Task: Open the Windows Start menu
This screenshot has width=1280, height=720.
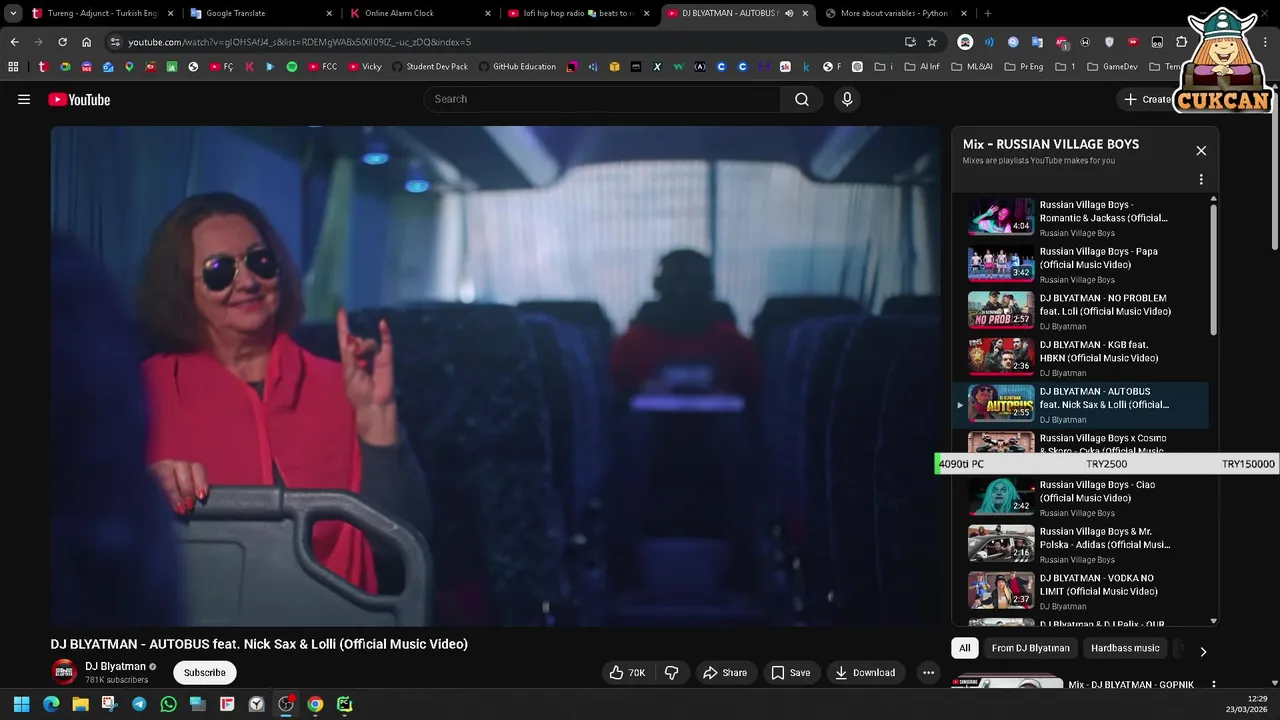Action: coord(21,704)
